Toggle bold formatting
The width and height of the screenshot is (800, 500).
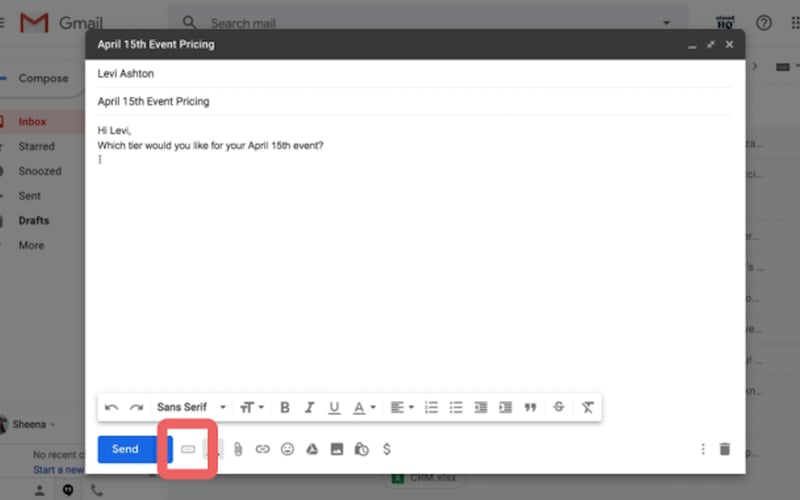pyautogui.click(x=285, y=407)
